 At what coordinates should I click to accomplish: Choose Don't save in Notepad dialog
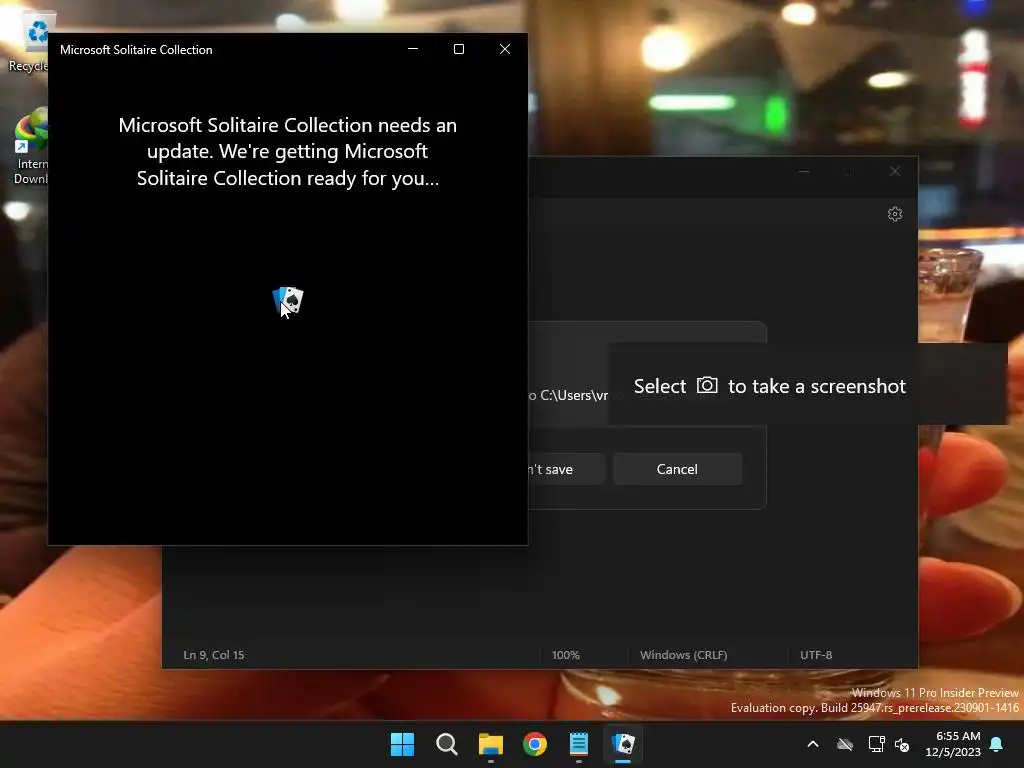coord(566,469)
